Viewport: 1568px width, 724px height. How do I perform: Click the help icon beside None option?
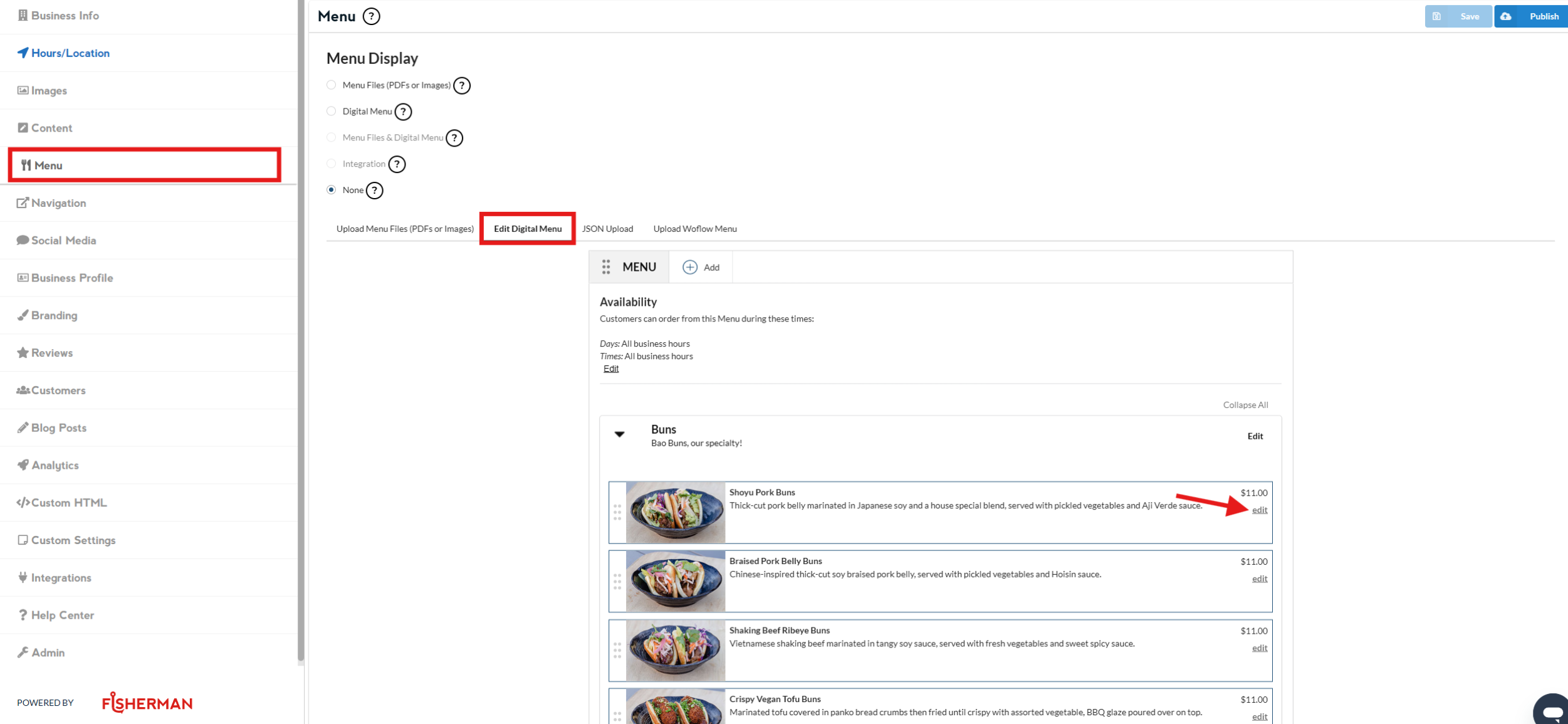point(374,191)
